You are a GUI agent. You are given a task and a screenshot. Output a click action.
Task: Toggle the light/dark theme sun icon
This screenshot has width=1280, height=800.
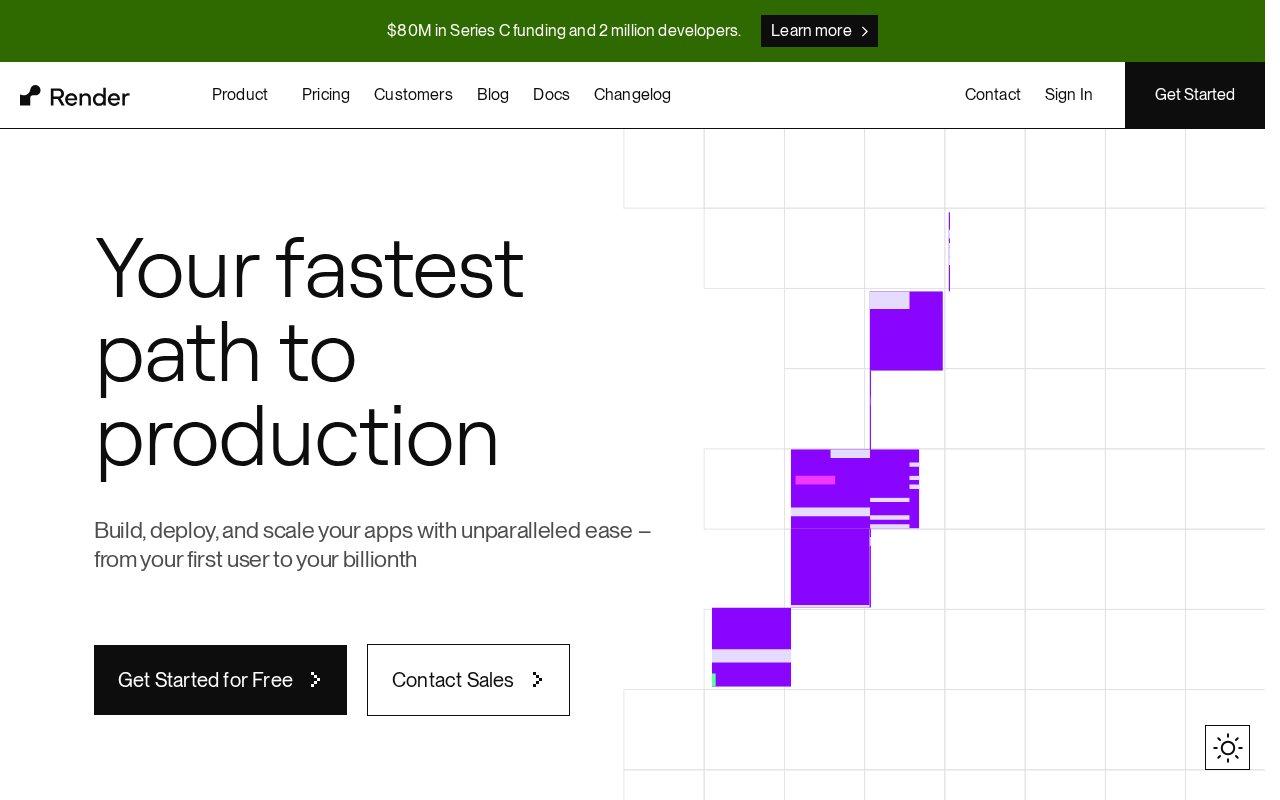pyautogui.click(x=1227, y=747)
